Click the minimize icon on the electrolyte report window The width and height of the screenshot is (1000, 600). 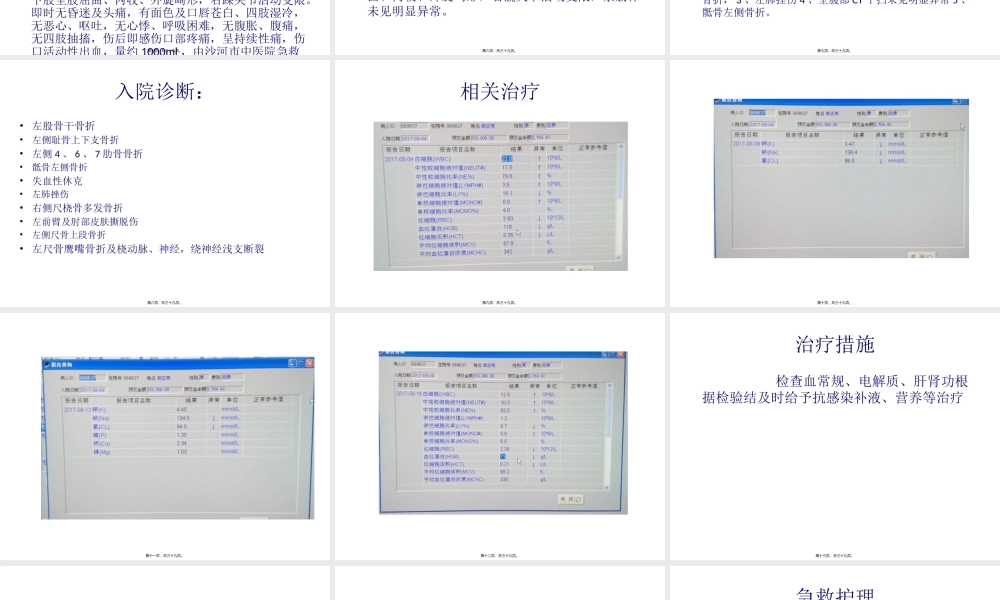[293, 363]
